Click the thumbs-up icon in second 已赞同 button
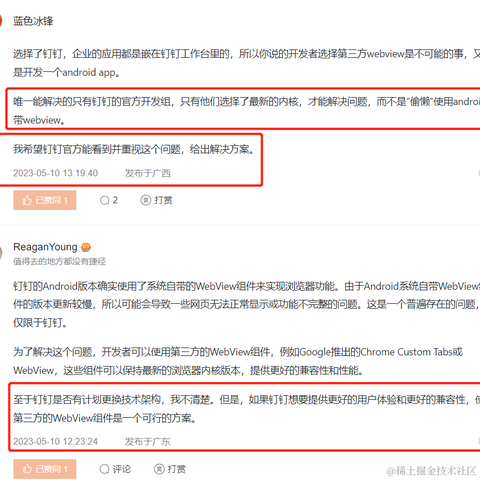Screen dimensions: 480x480 pyautogui.click(x=27, y=469)
